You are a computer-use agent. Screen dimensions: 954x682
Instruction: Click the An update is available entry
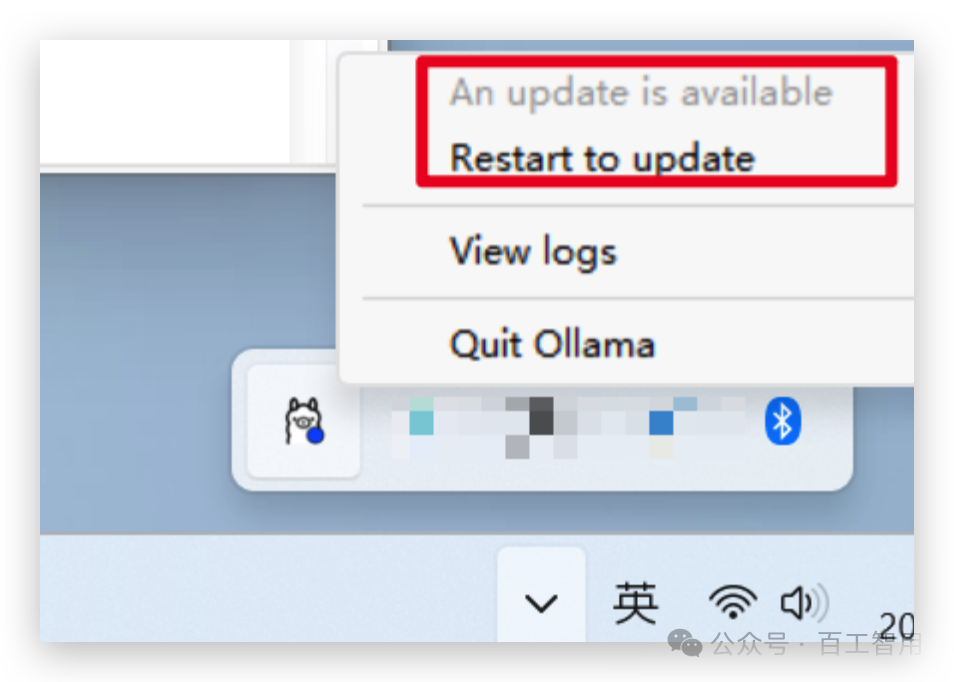641,93
